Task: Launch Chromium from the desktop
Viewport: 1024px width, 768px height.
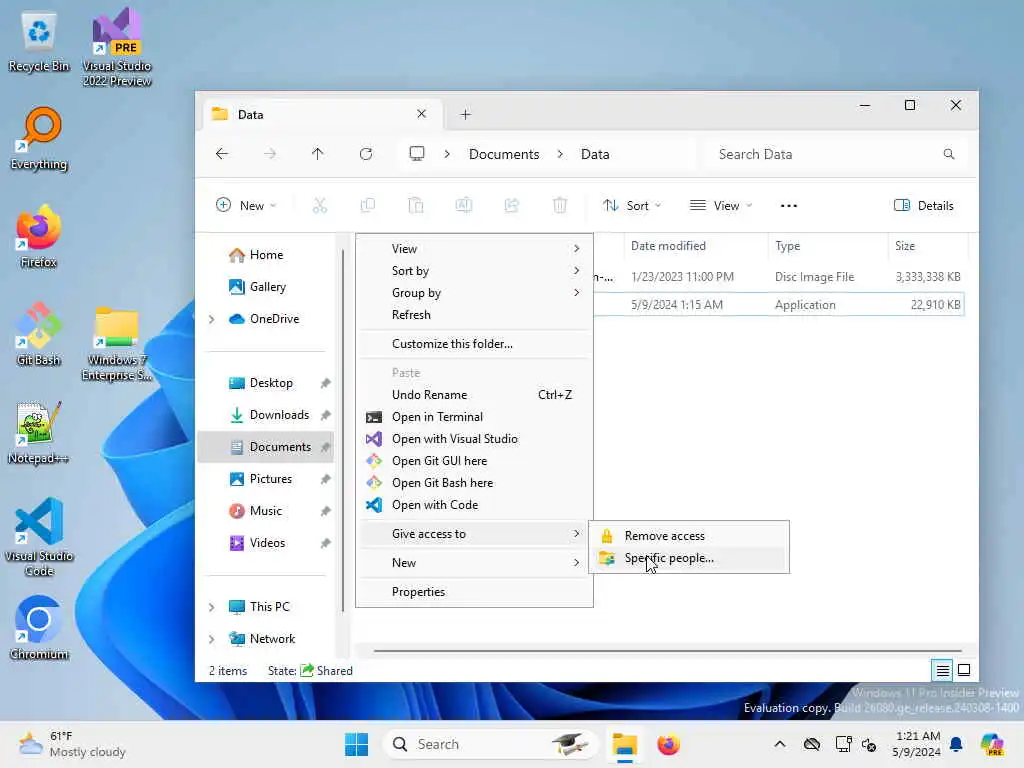Action: tap(39, 628)
